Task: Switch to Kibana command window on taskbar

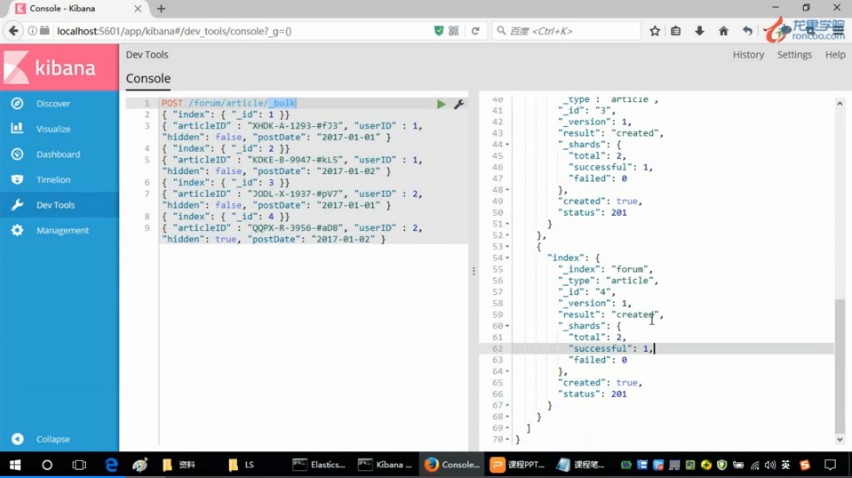Action: pyautogui.click(x=384, y=465)
